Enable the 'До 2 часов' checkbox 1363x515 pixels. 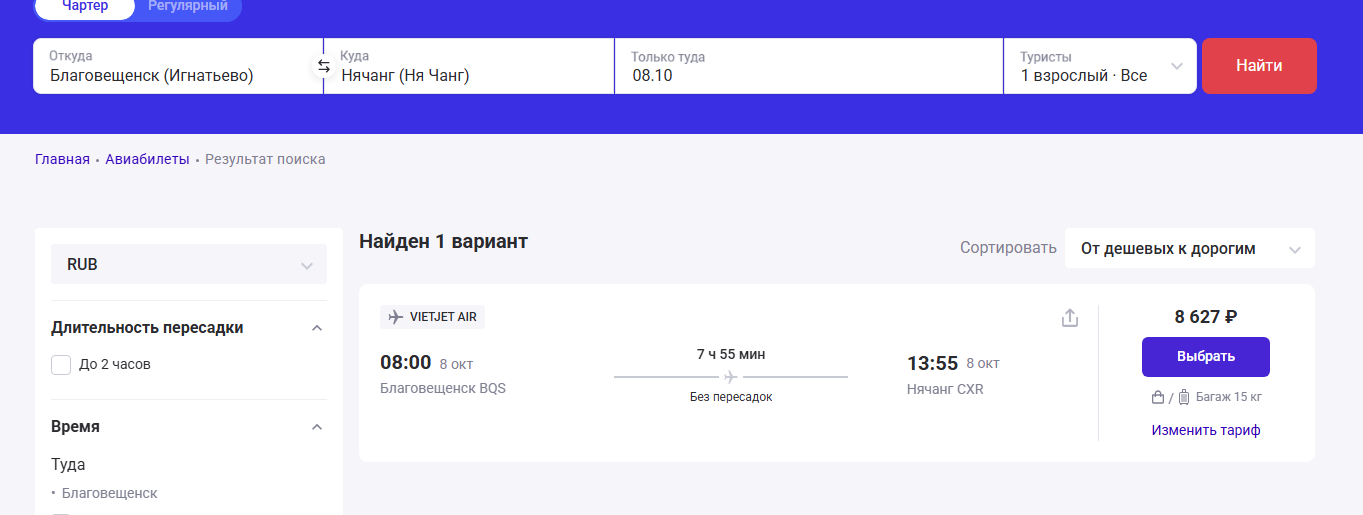tap(61, 365)
